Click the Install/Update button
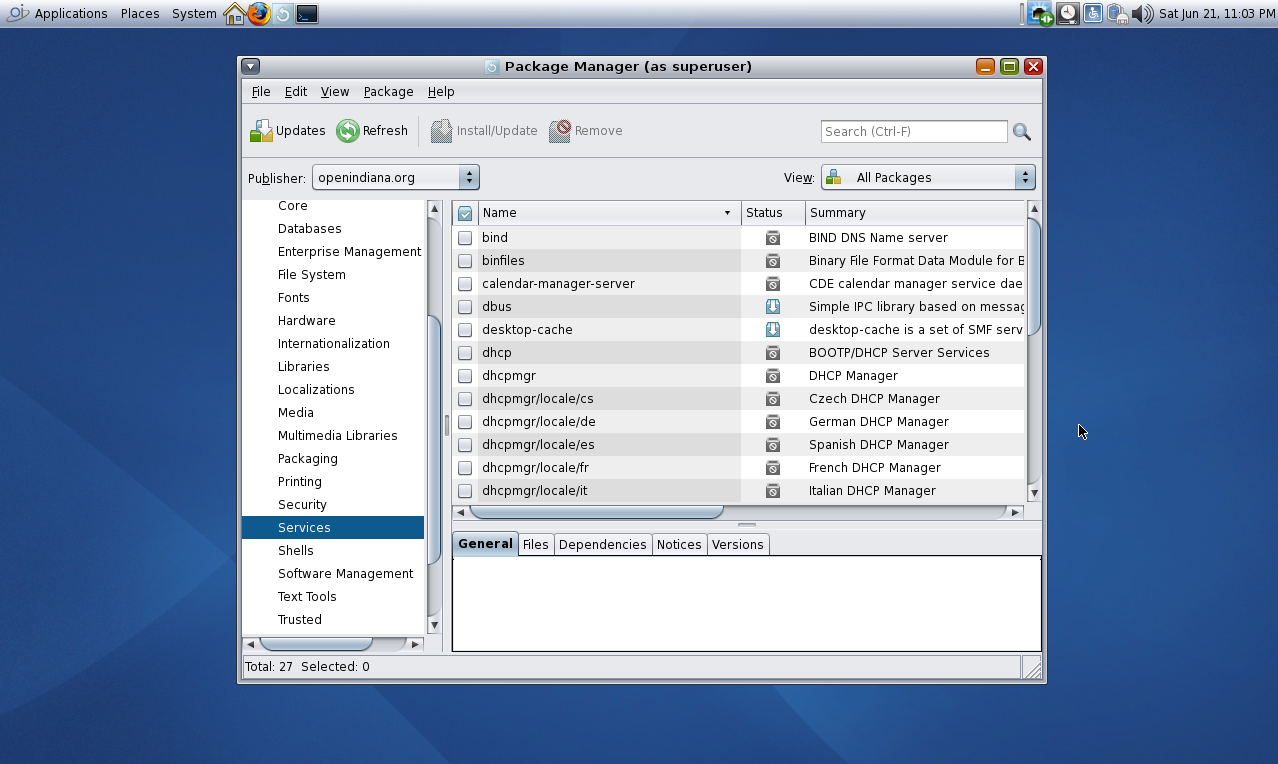Viewport: 1278px width, 764px height. (x=484, y=131)
